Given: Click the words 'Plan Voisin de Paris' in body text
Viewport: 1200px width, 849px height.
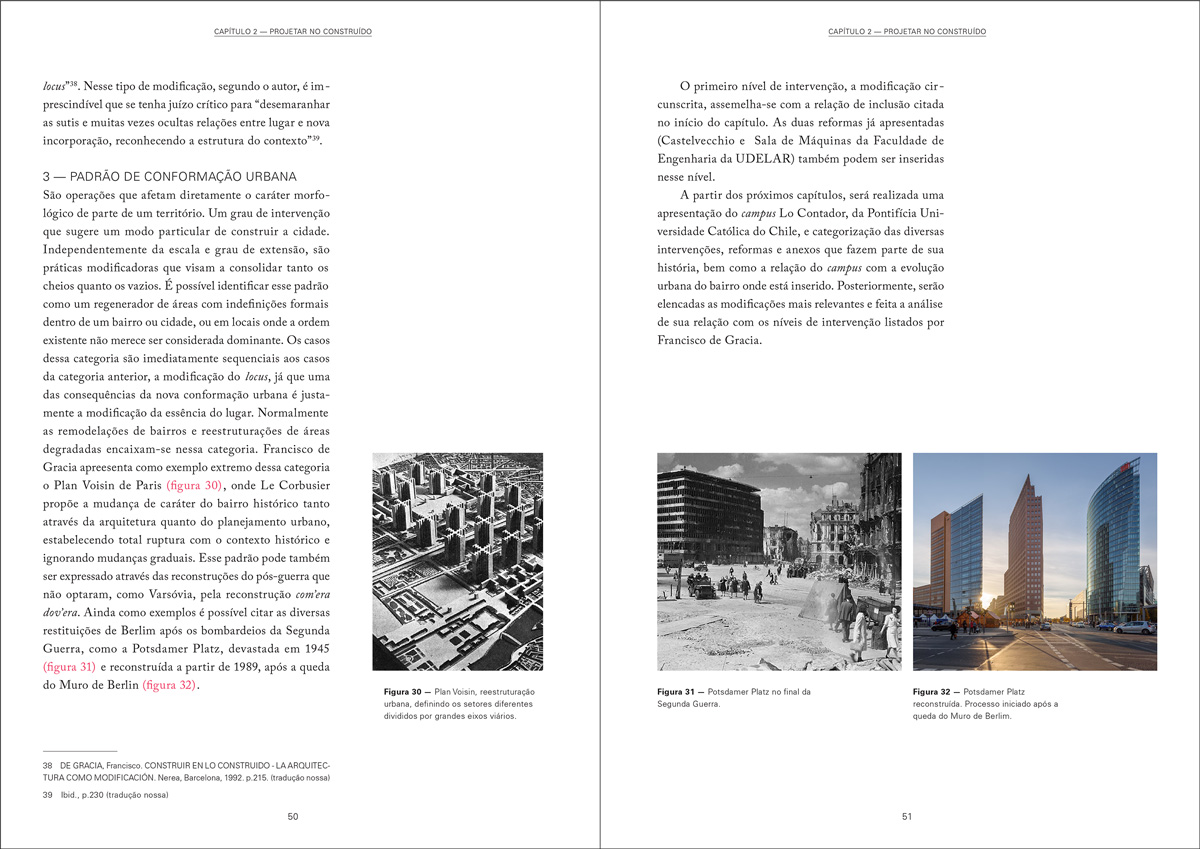Looking at the screenshot, I should tap(108, 485).
